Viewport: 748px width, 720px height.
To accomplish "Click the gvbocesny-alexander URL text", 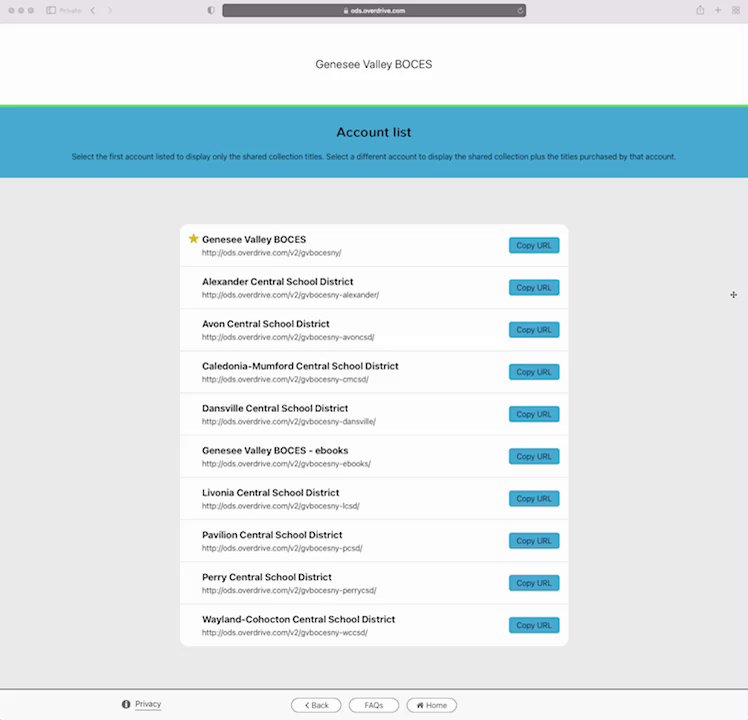I will (291, 295).
